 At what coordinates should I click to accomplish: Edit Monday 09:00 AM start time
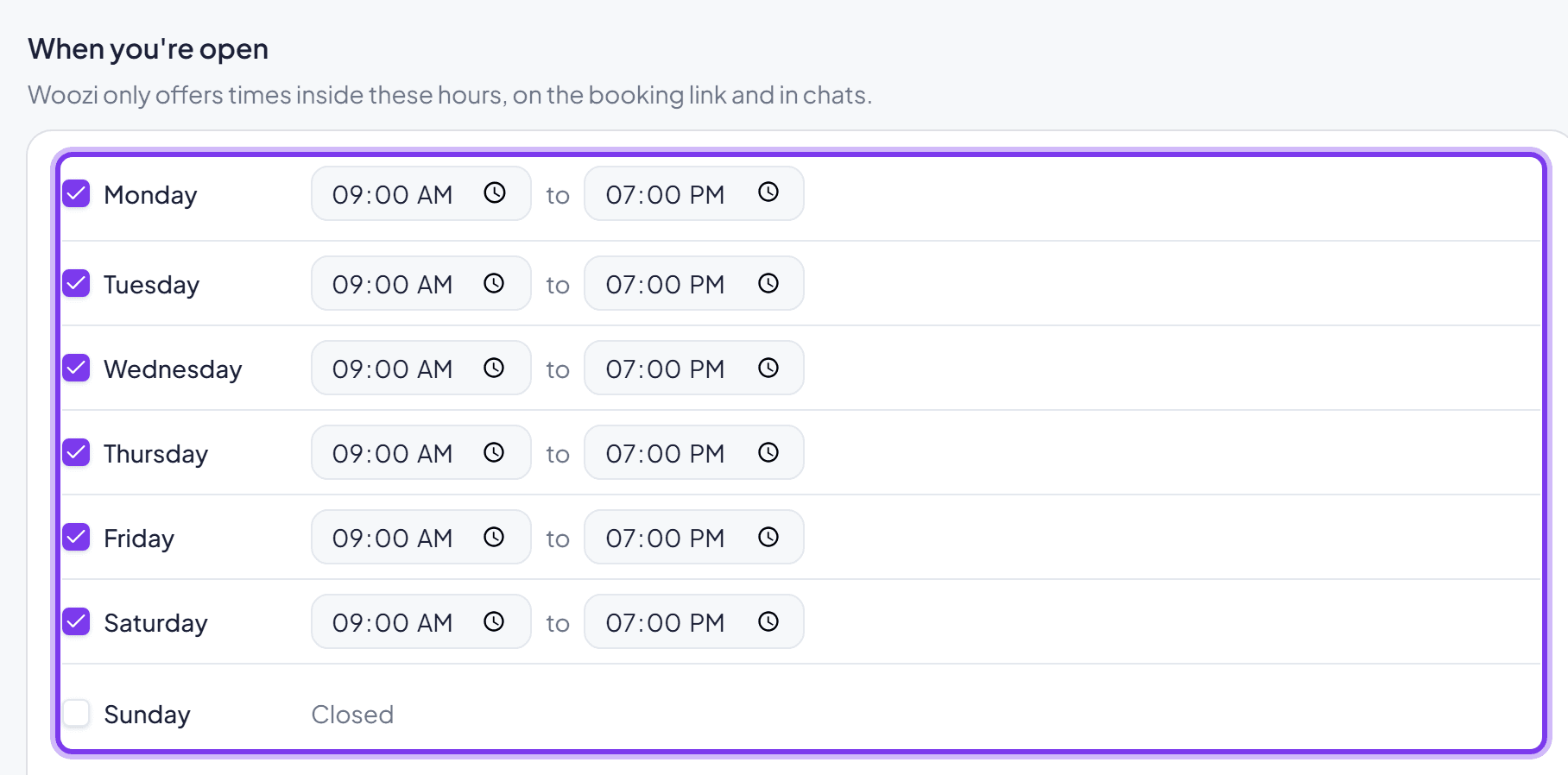[x=420, y=193]
